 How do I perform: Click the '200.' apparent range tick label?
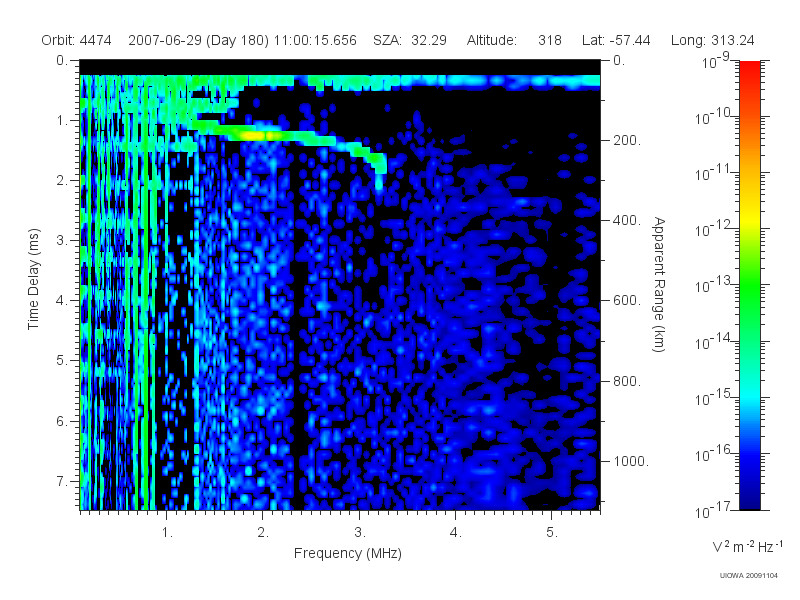(627, 140)
